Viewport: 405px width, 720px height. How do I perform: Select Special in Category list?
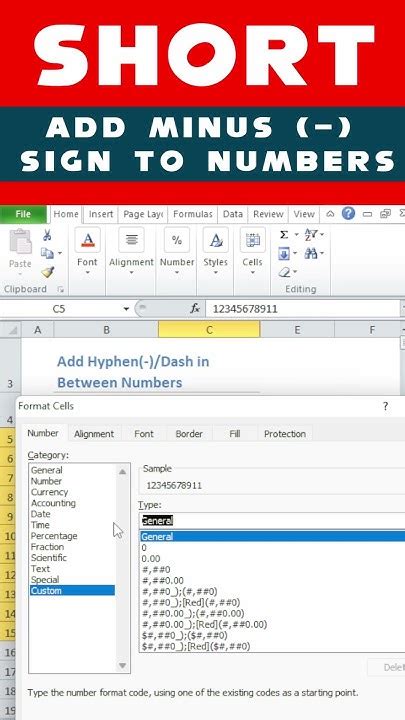pos(45,580)
